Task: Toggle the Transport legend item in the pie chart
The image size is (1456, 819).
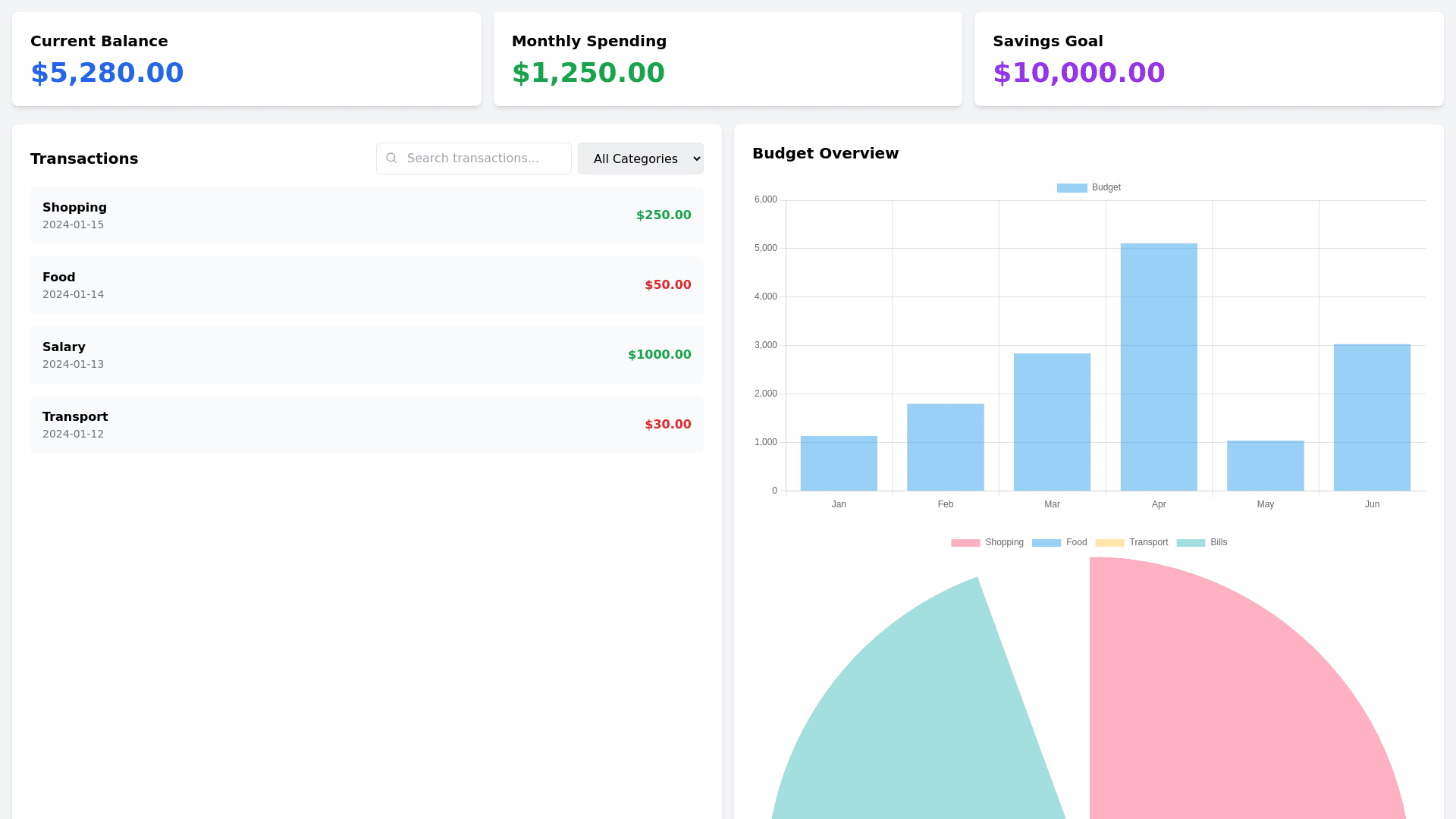Action: click(1131, 543)
